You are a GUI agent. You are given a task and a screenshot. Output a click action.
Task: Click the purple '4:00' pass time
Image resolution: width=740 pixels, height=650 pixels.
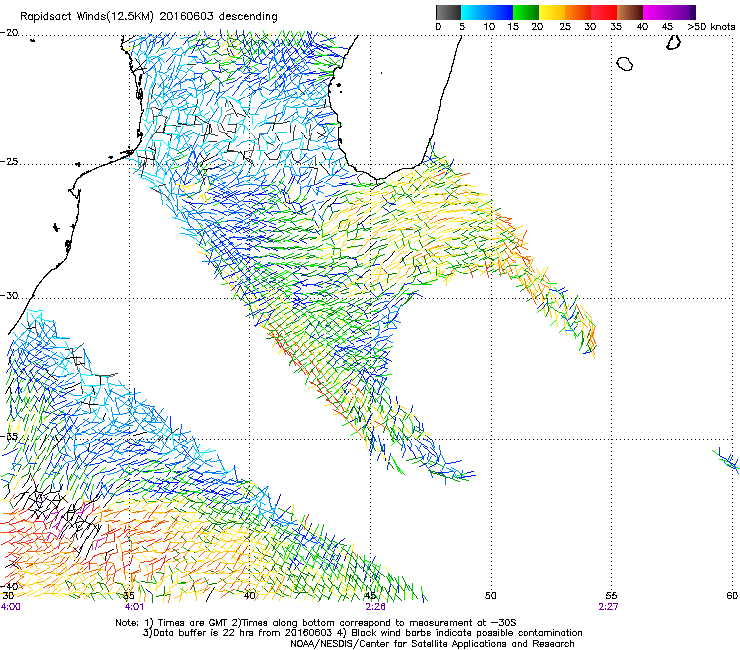point(10,607)
